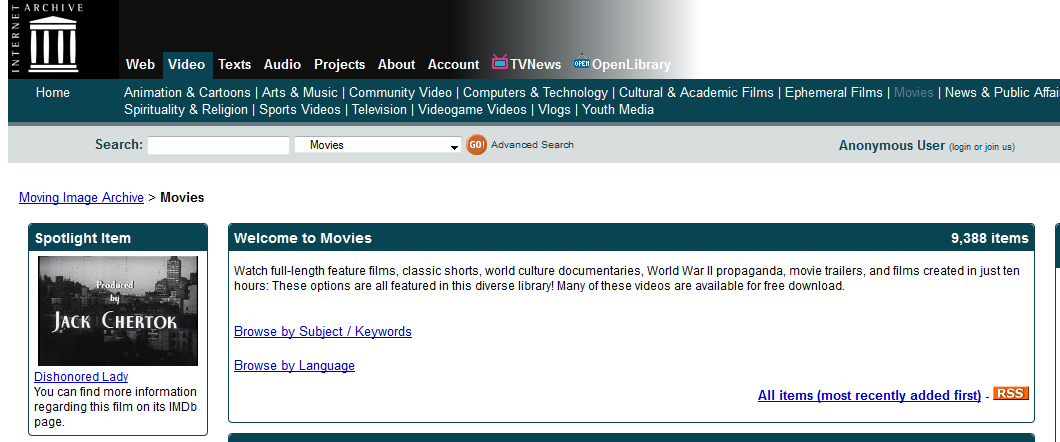The height and width of the screenshot is (442, 1060).
Task: Open Arts & Music category
Action: coord(299,93)
